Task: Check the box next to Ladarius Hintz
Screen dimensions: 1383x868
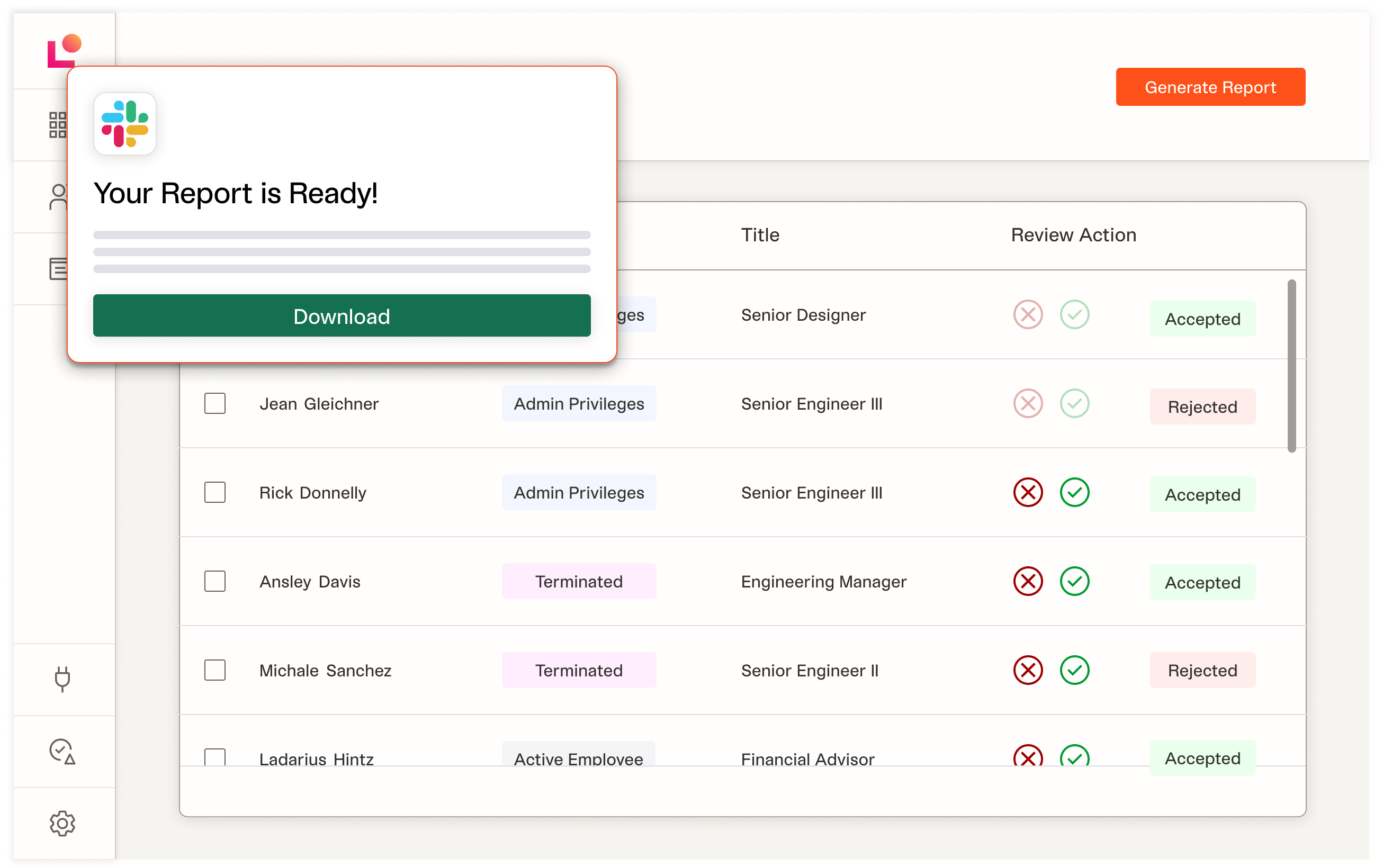Action: [x=215, y=757]
